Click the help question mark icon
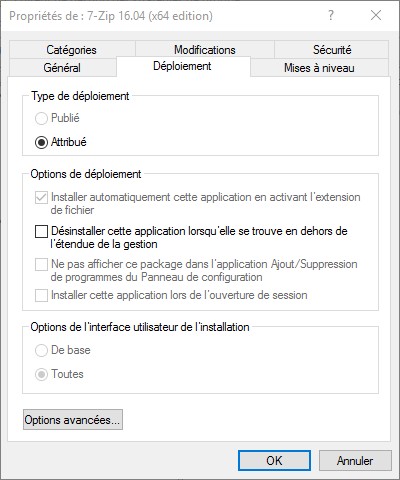The image size is (400, 480). click(330, 15)
